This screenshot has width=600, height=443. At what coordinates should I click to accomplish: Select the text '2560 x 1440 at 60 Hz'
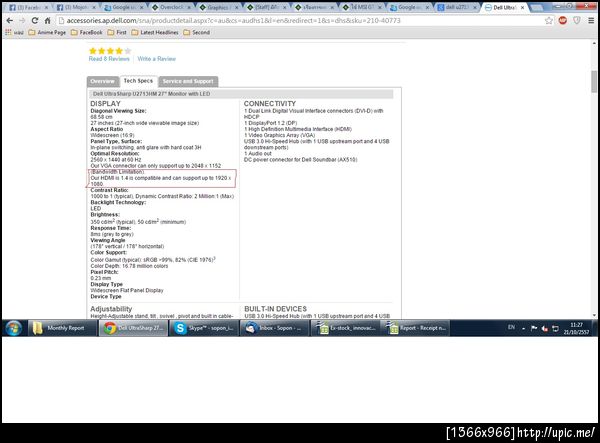tap(116, 160)
